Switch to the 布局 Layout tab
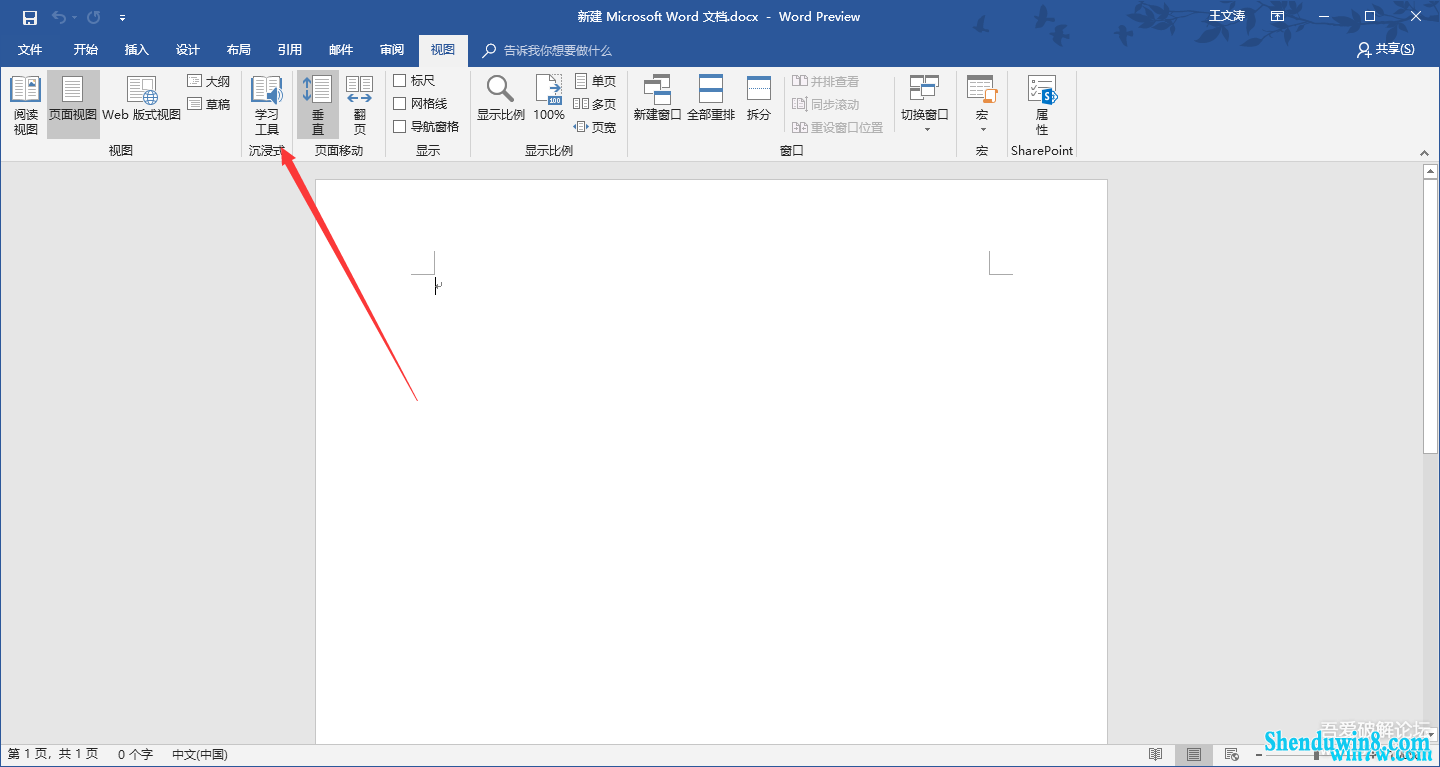 [239, 50]
